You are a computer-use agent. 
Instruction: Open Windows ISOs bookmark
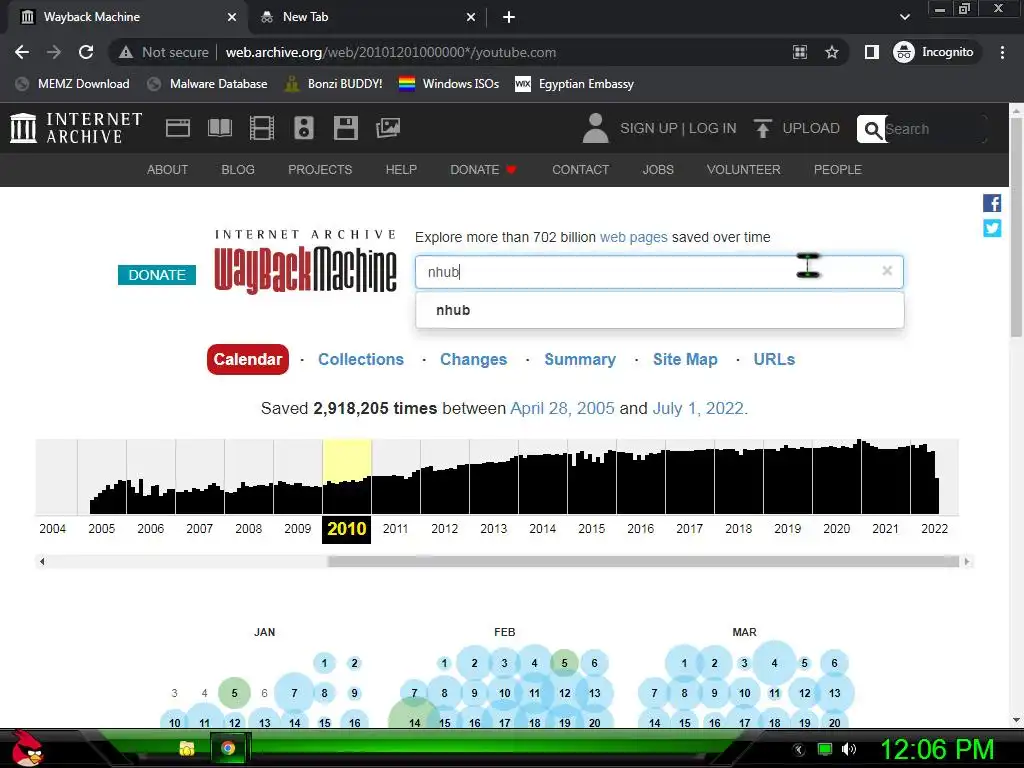click(449, 84)
